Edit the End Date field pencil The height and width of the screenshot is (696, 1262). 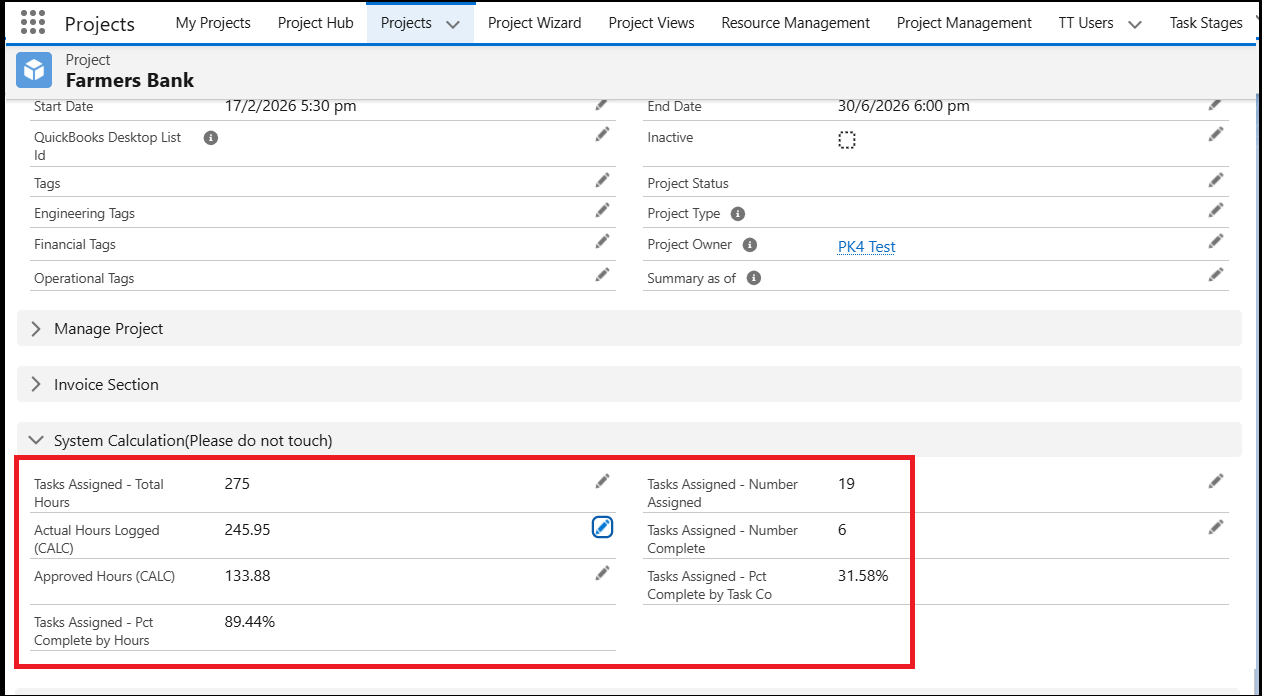(x=1215, y=104)
